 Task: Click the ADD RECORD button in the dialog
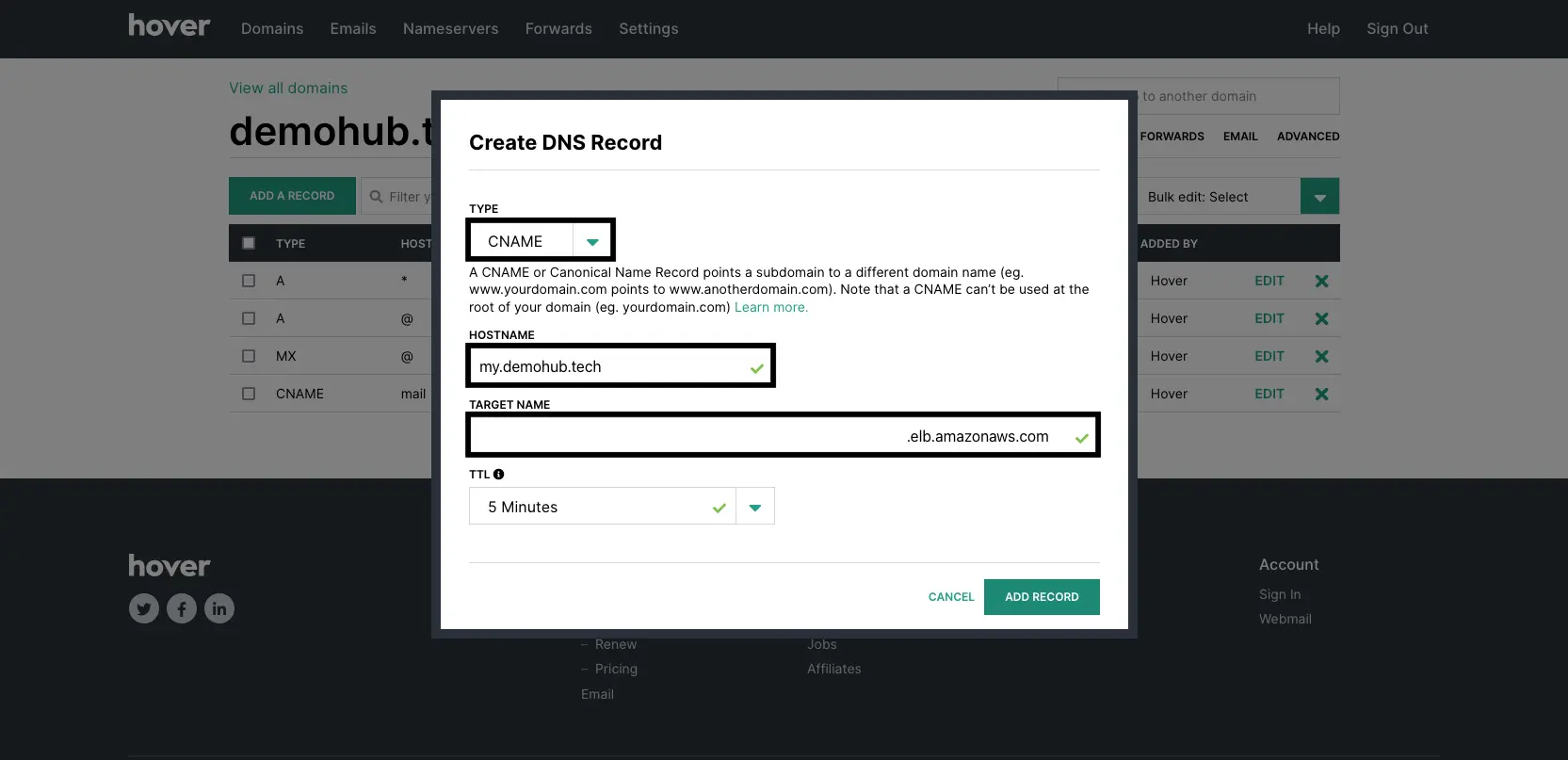pos(1042,597)
